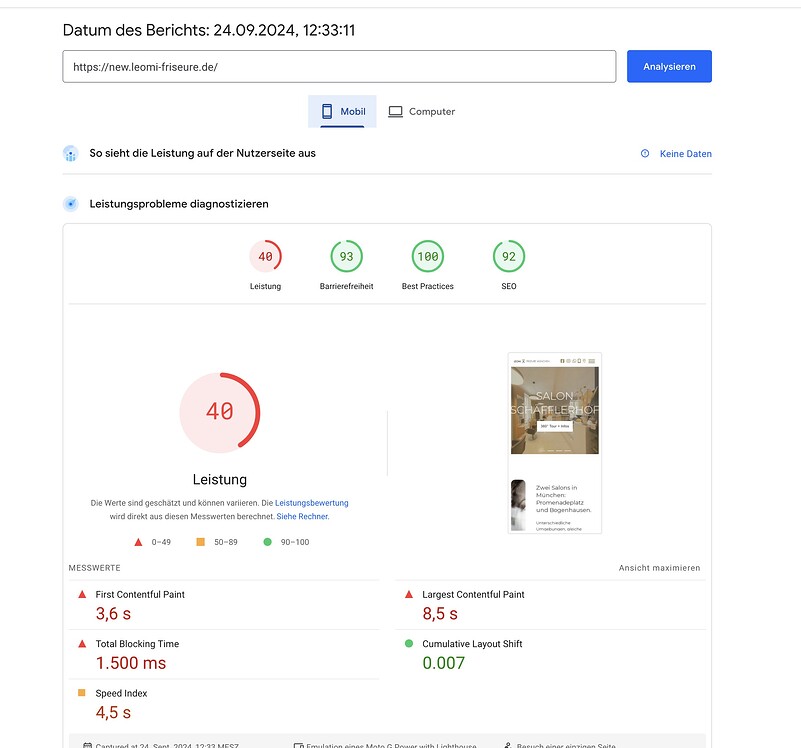Screen dimensions: 801x748
Task: Click the red triangle beside Largest Contentful Paint
Action: click(409, 594)
